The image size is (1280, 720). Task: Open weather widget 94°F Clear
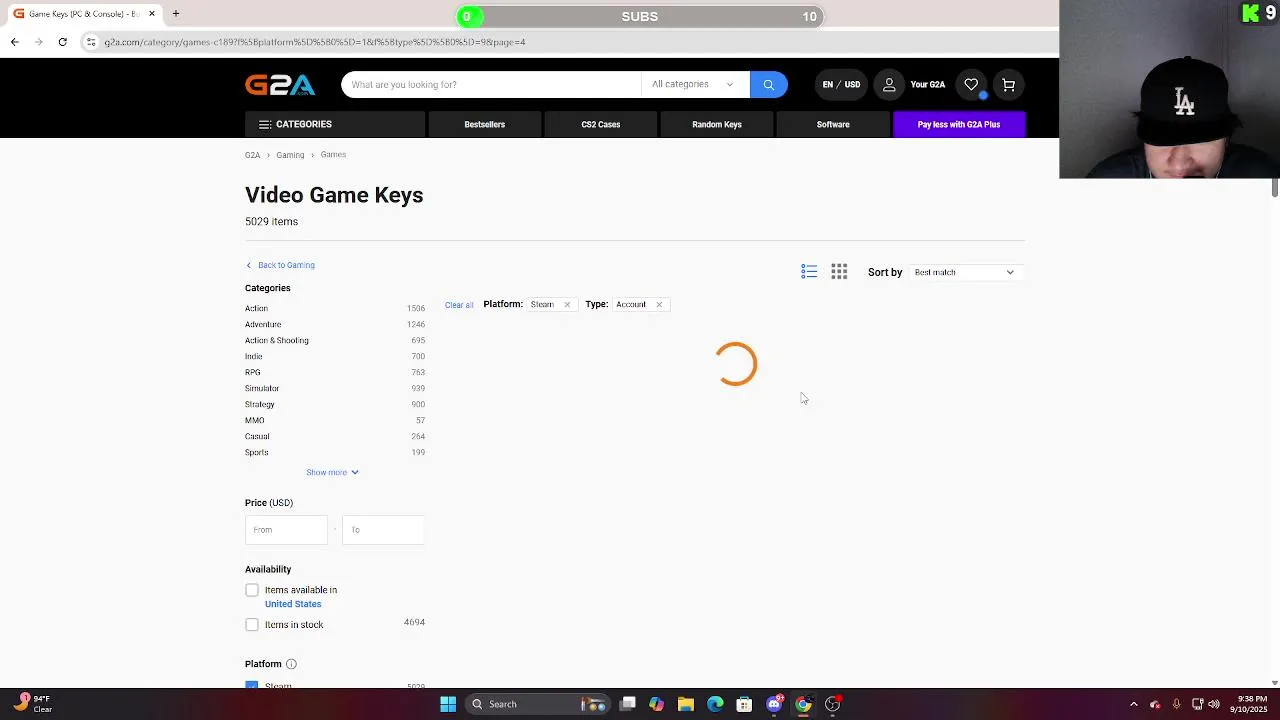[32, 704]
